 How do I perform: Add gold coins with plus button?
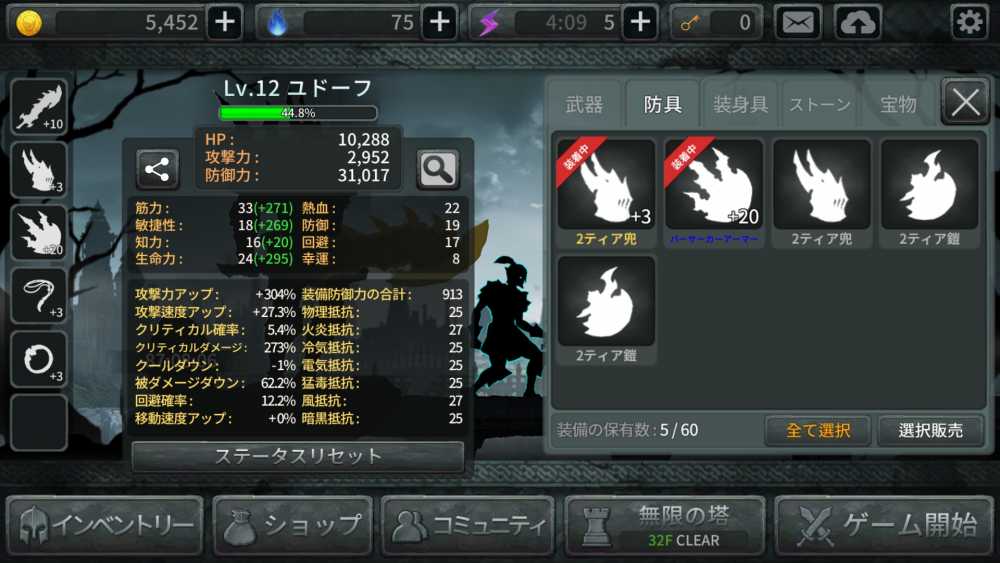[x=224, y=22]
